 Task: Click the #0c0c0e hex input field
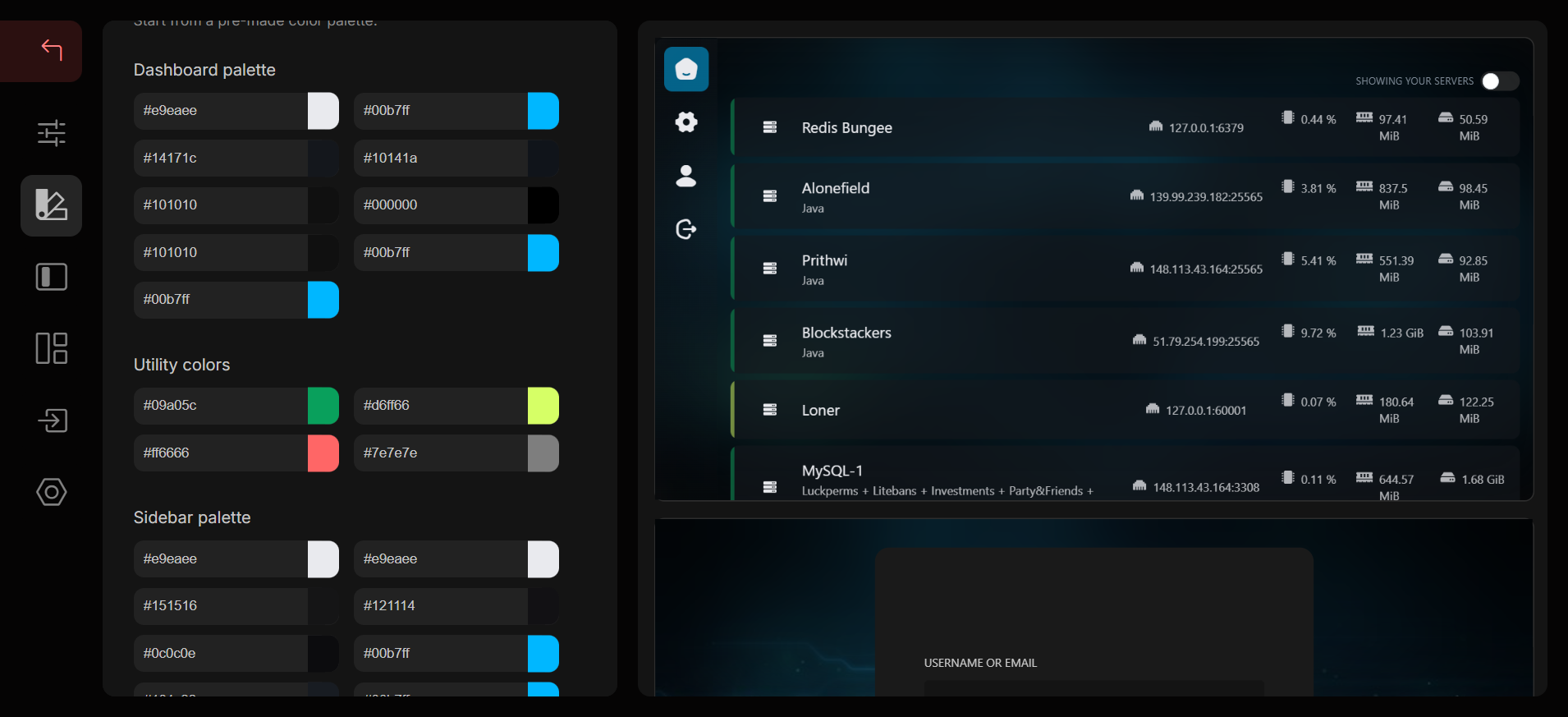221,654
